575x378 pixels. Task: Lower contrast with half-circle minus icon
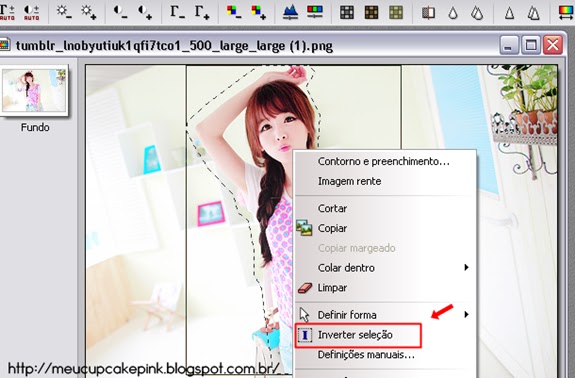point(120,12)
